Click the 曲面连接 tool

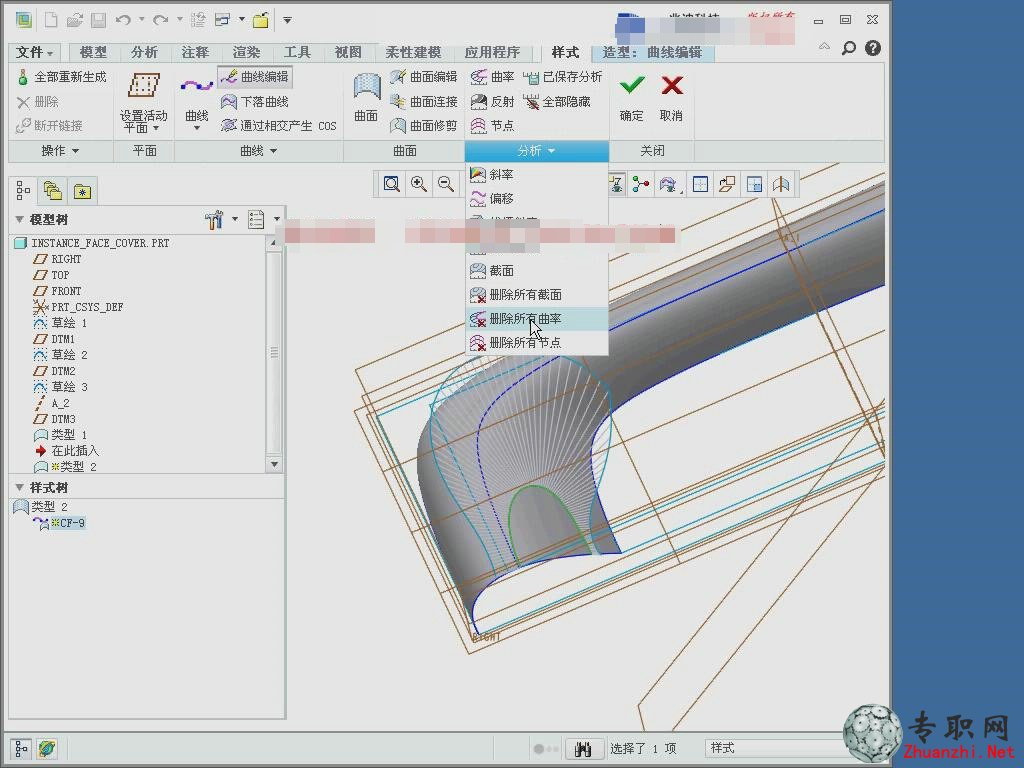[423, 102]
